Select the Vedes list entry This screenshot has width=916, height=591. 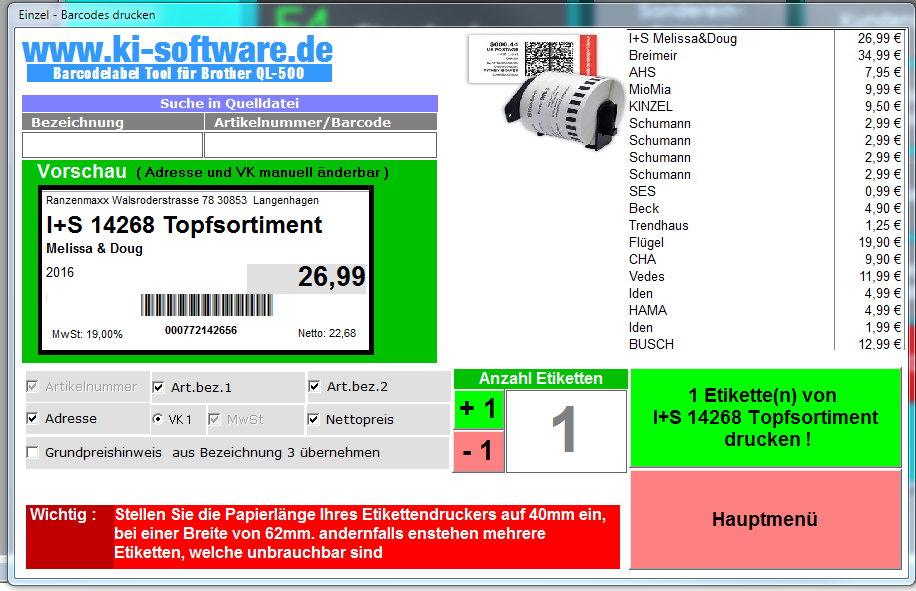(x=765, y=276)
